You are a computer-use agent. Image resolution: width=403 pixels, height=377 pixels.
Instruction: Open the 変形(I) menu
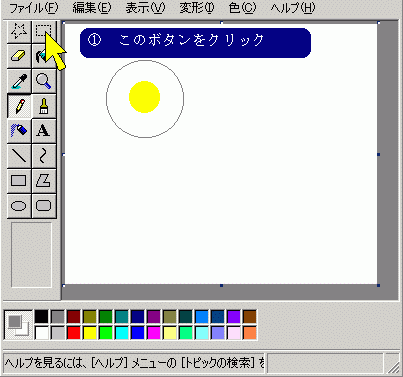click(x=197, y=8)
